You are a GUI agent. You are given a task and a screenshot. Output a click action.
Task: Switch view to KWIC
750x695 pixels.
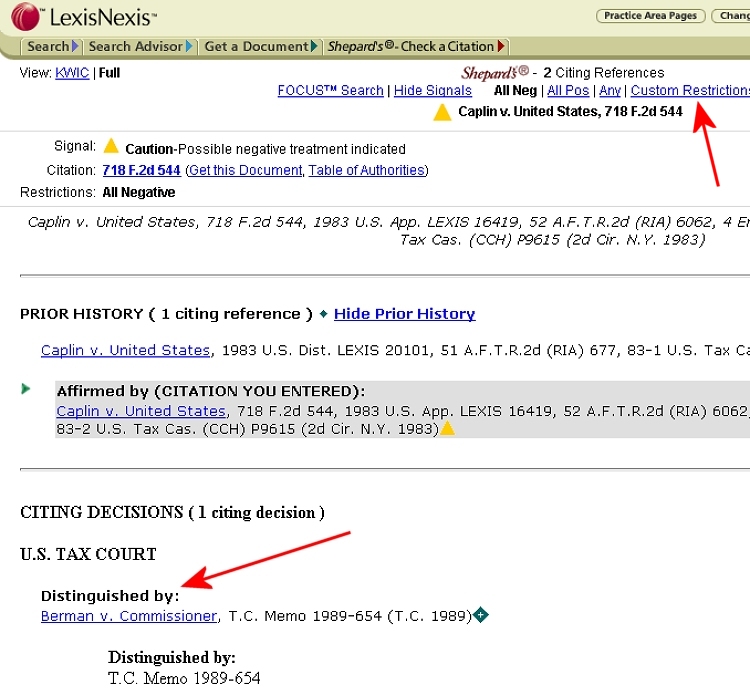(x=72, y=73)
